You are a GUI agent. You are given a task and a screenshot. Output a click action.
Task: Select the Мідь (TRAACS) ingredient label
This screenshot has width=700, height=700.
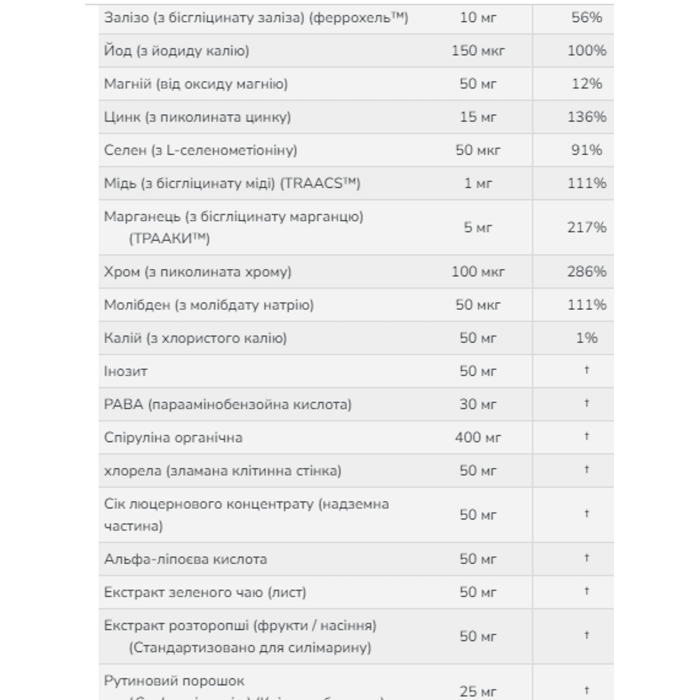(232, 183)
